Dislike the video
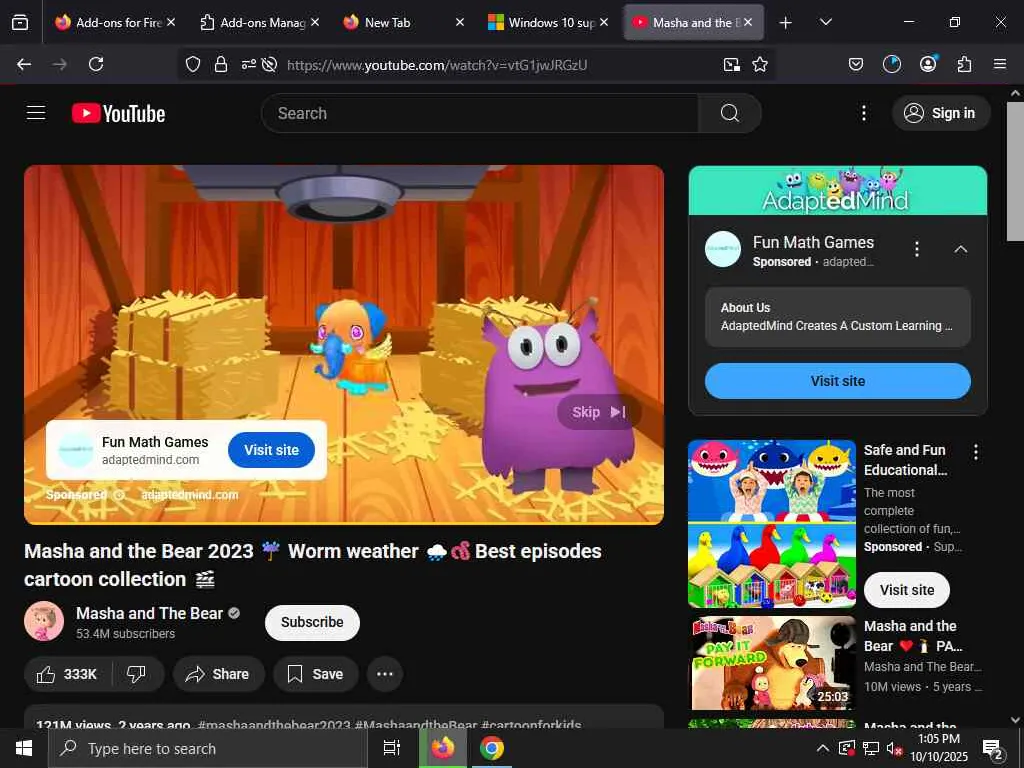Viewport: 1024px width, 768px height. tap(136, 674)
